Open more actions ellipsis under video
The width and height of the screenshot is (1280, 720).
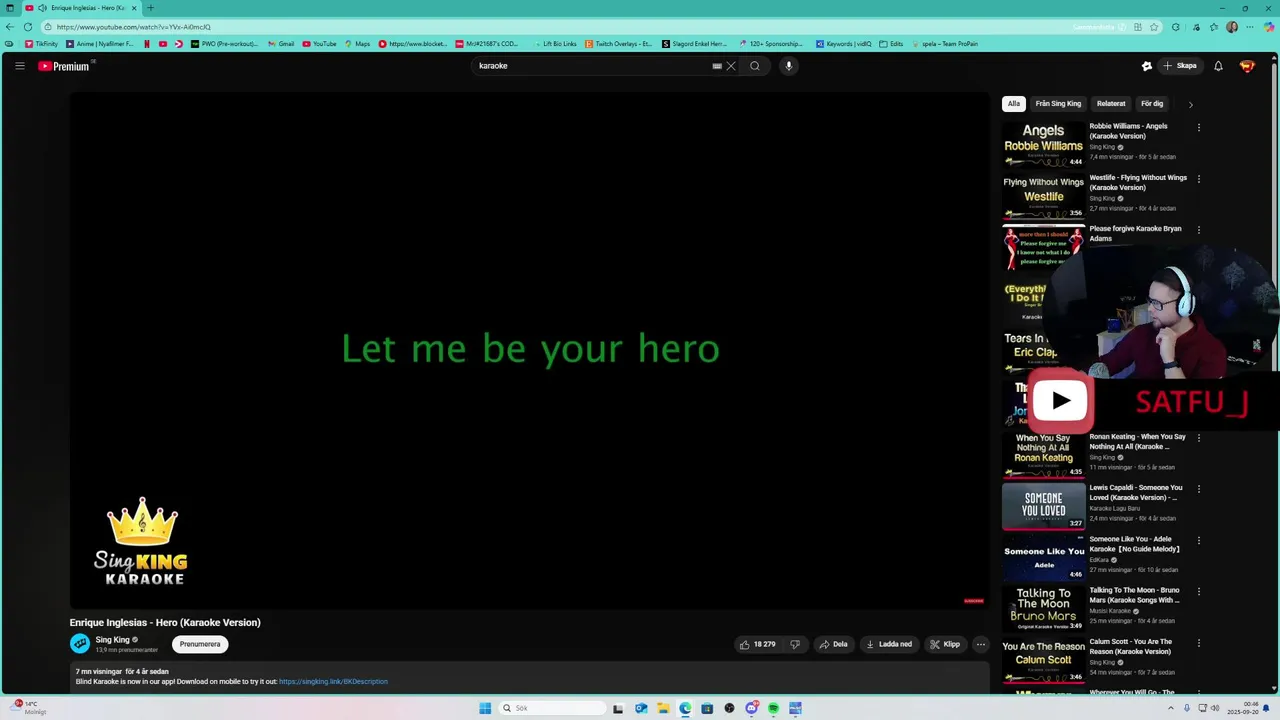[x=981, y=644]
